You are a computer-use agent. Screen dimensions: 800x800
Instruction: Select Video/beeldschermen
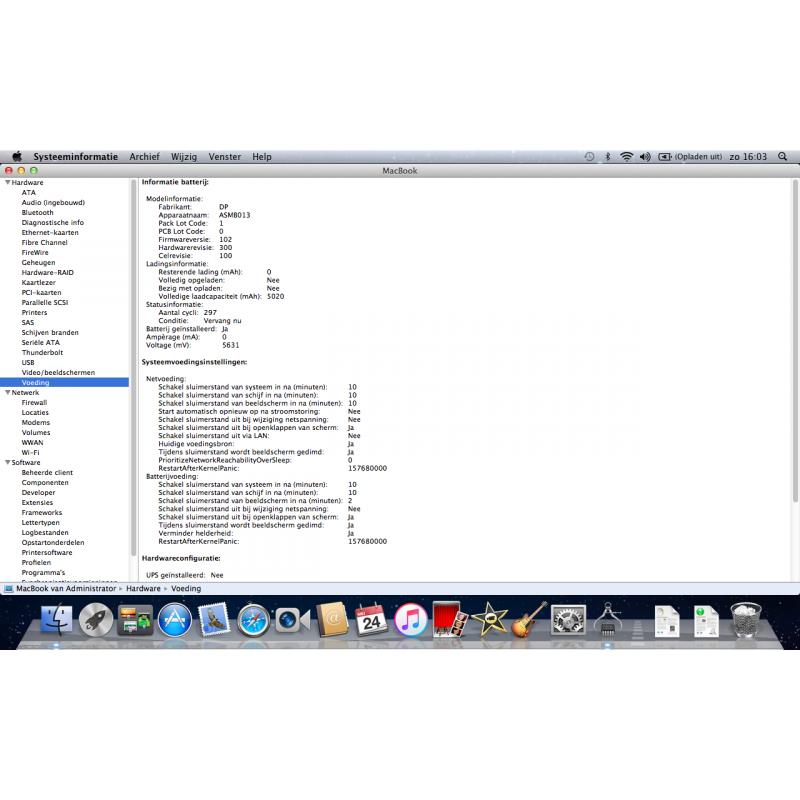(58, 372)
